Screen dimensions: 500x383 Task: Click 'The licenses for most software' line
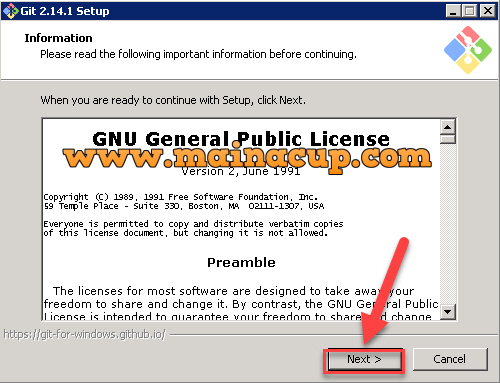[233, 291]
